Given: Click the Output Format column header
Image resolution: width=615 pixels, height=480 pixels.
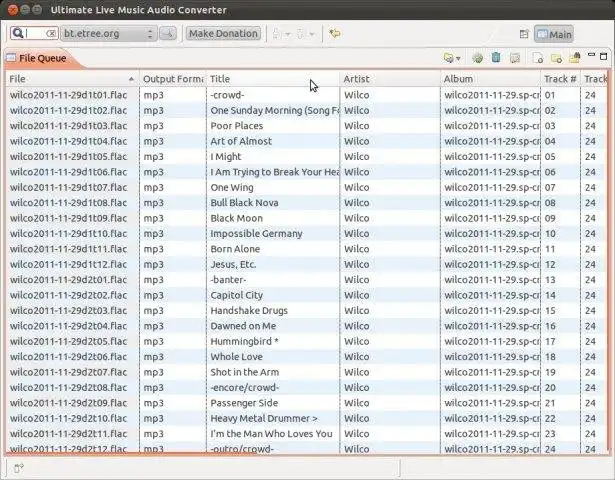Looking at the screenshot, I should tap(173, 79).
